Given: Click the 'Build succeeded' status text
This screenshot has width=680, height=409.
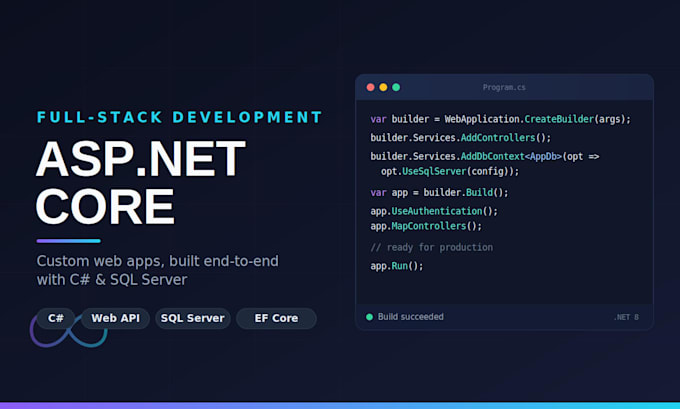Looking at the screenshot, I should 411,317.
